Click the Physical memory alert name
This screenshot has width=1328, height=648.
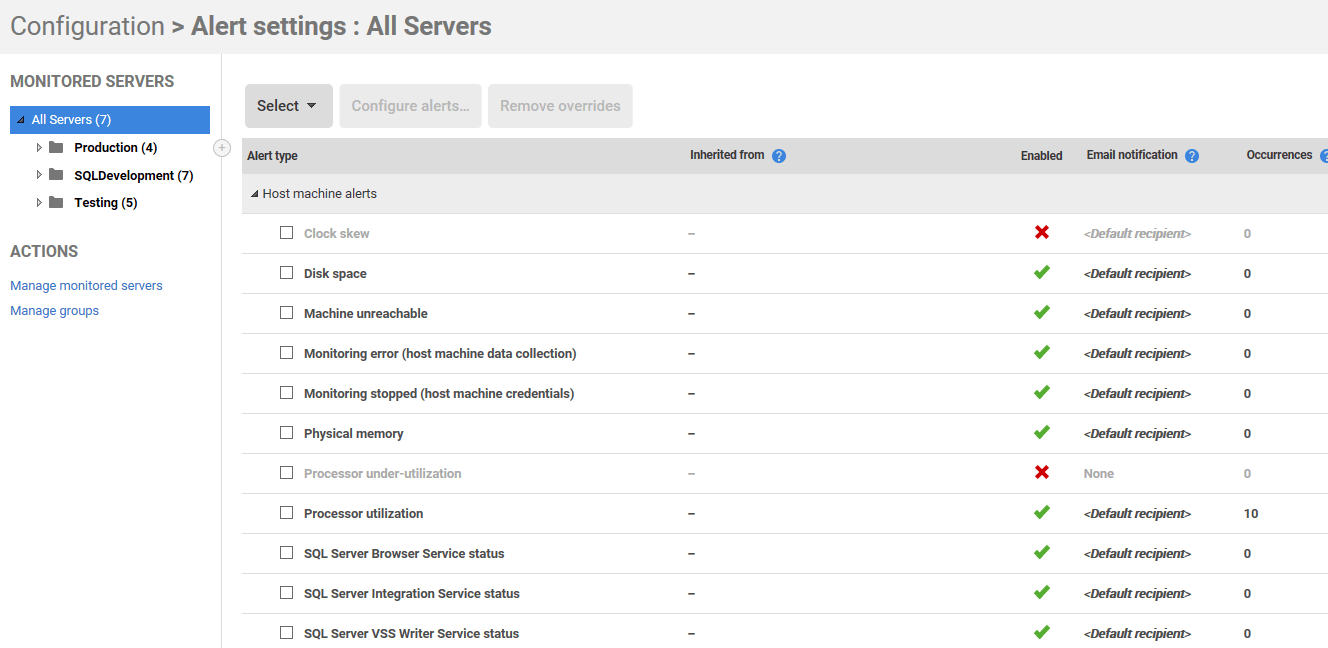coord(353,434)
